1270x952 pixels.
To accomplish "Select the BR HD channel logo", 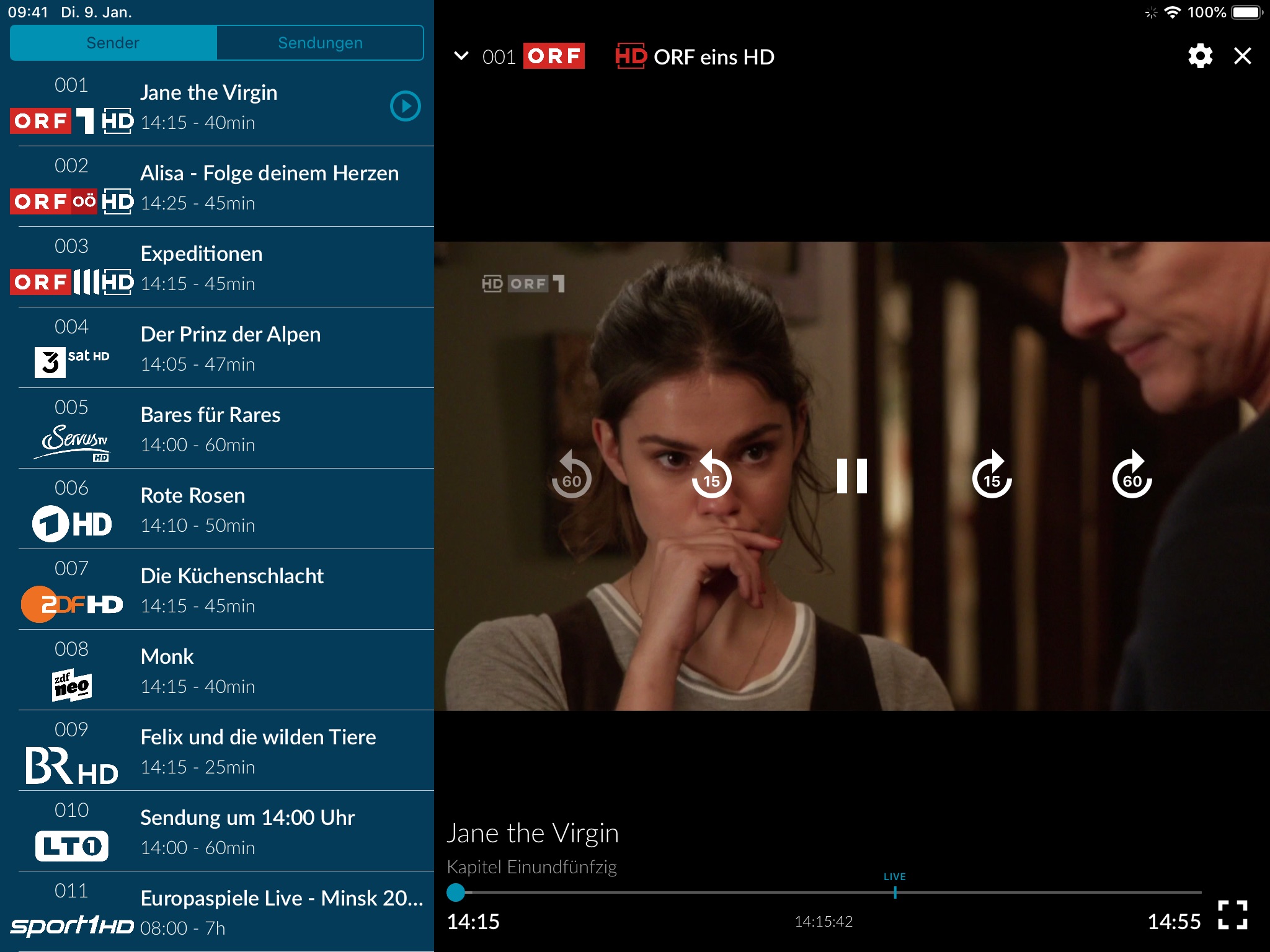I will tap(72, 766).
